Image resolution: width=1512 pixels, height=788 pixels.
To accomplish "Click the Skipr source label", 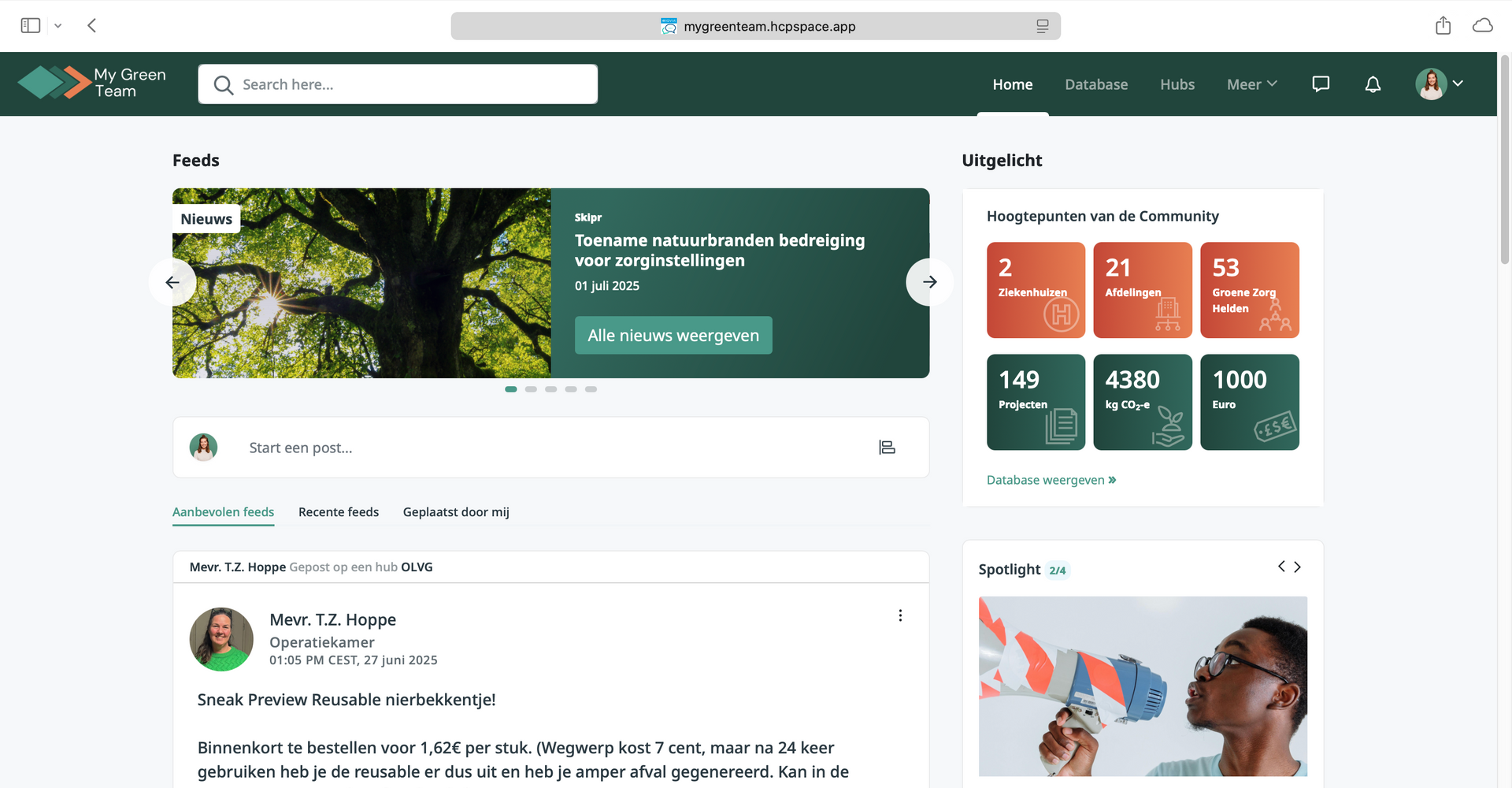I will click(588, 217).
